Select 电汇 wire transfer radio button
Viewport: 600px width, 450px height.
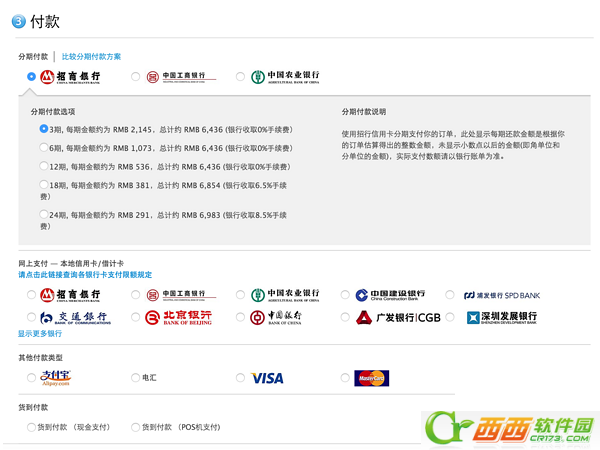click(x=135, y=378)
